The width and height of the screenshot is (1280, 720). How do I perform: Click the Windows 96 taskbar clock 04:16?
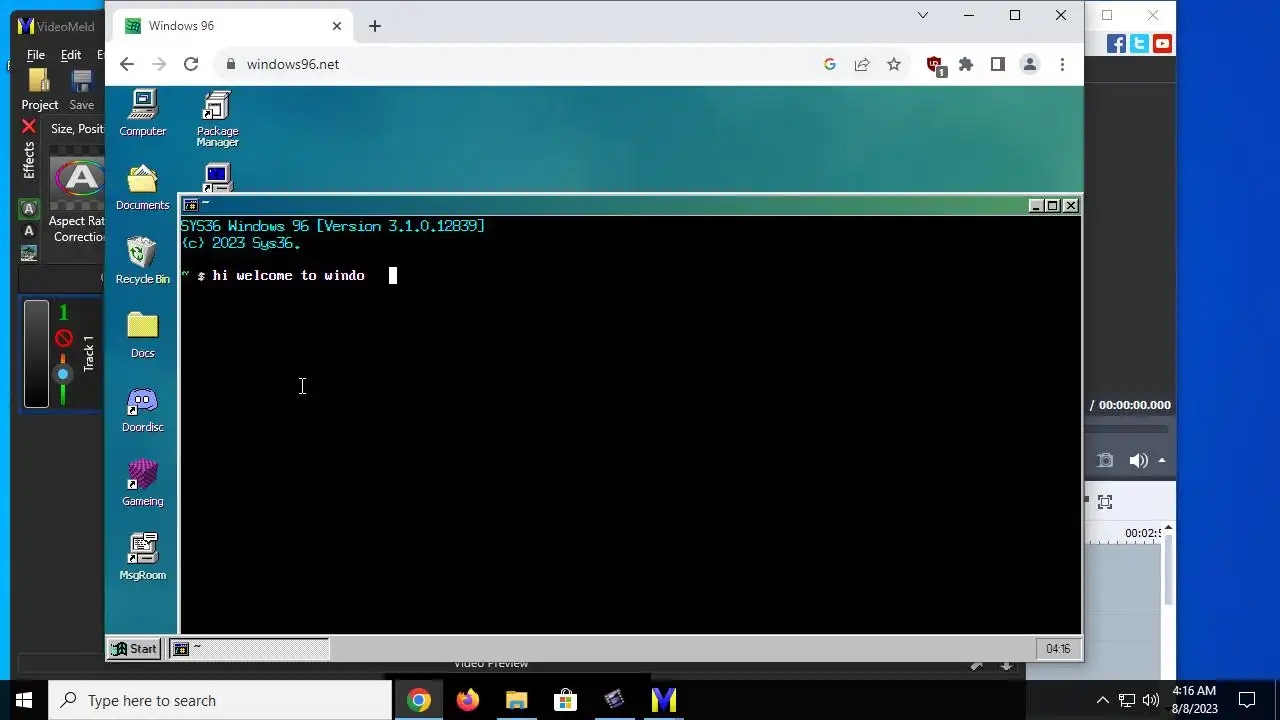coord(1058,649)
